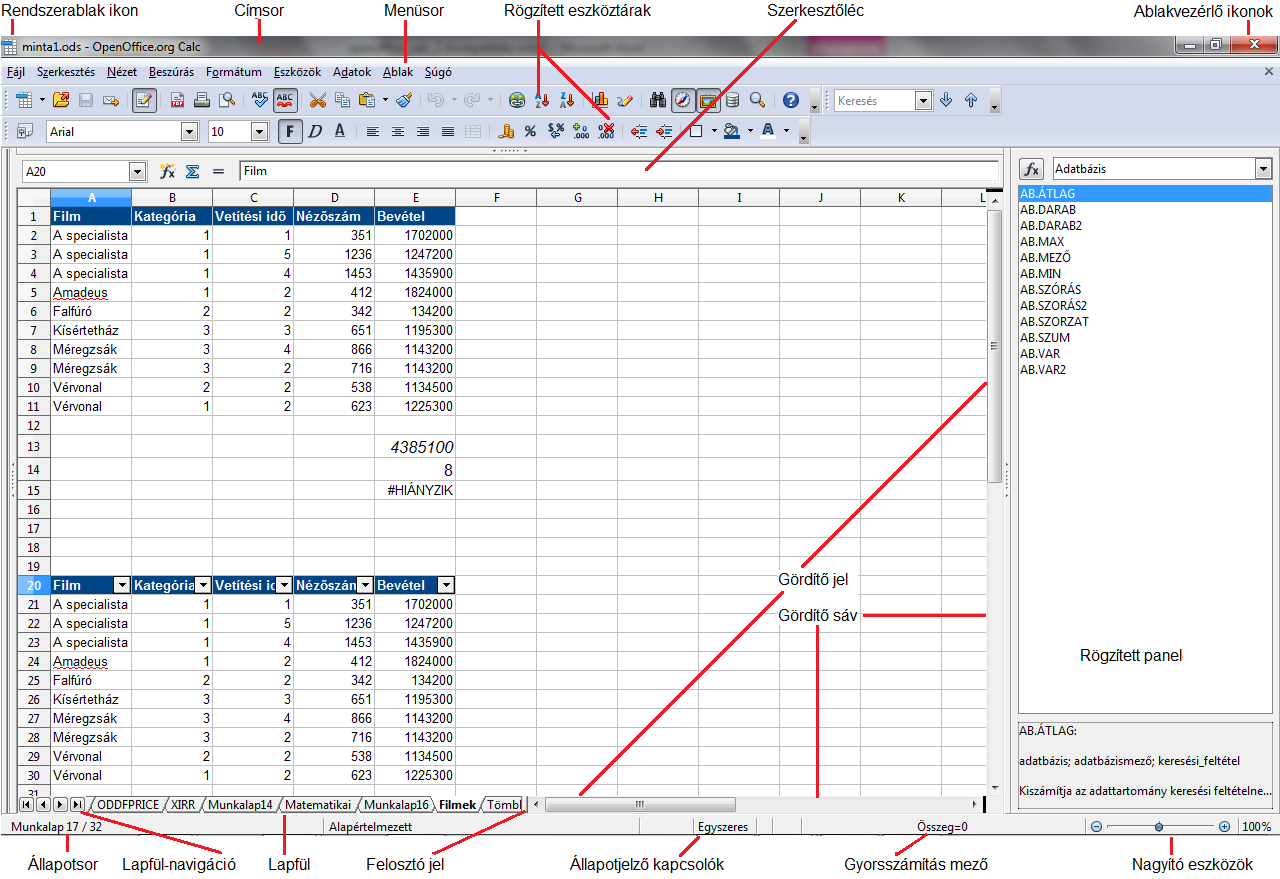Switch to the Matematikai sheet tab
1280x879 pixels.
(319, 804)
